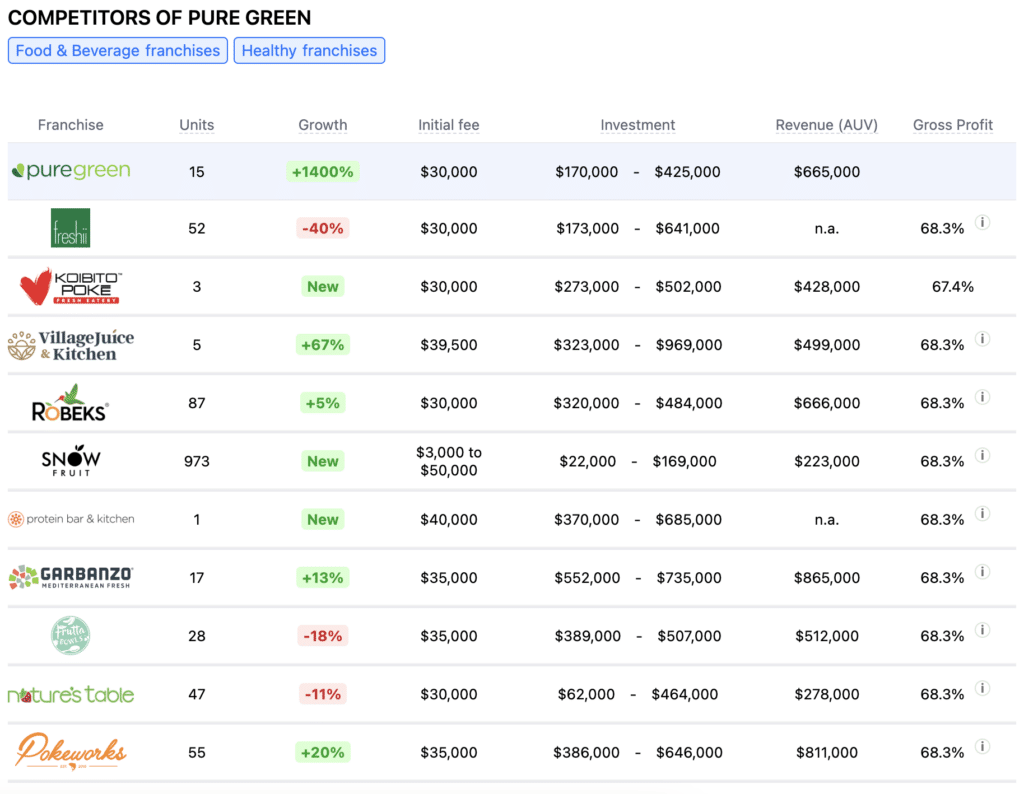Click info icon in Frutta Bowls row

pyautogui.click(x=982, y=629)
